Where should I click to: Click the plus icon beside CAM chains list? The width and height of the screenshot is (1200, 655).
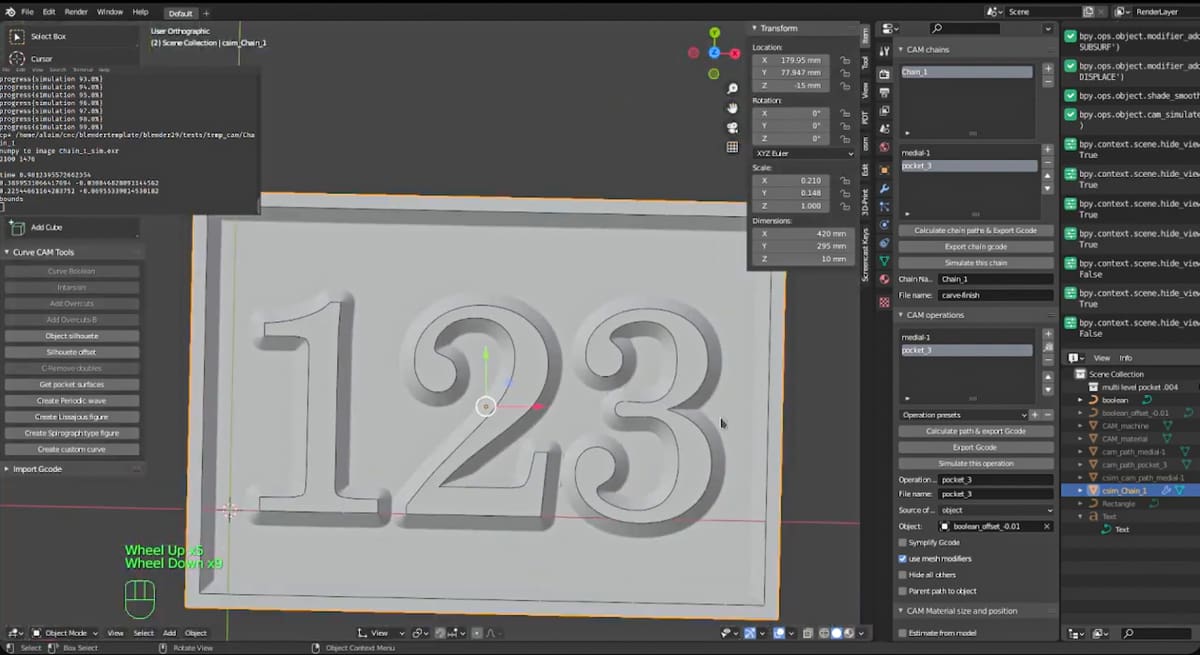(x=1047, y=69)
